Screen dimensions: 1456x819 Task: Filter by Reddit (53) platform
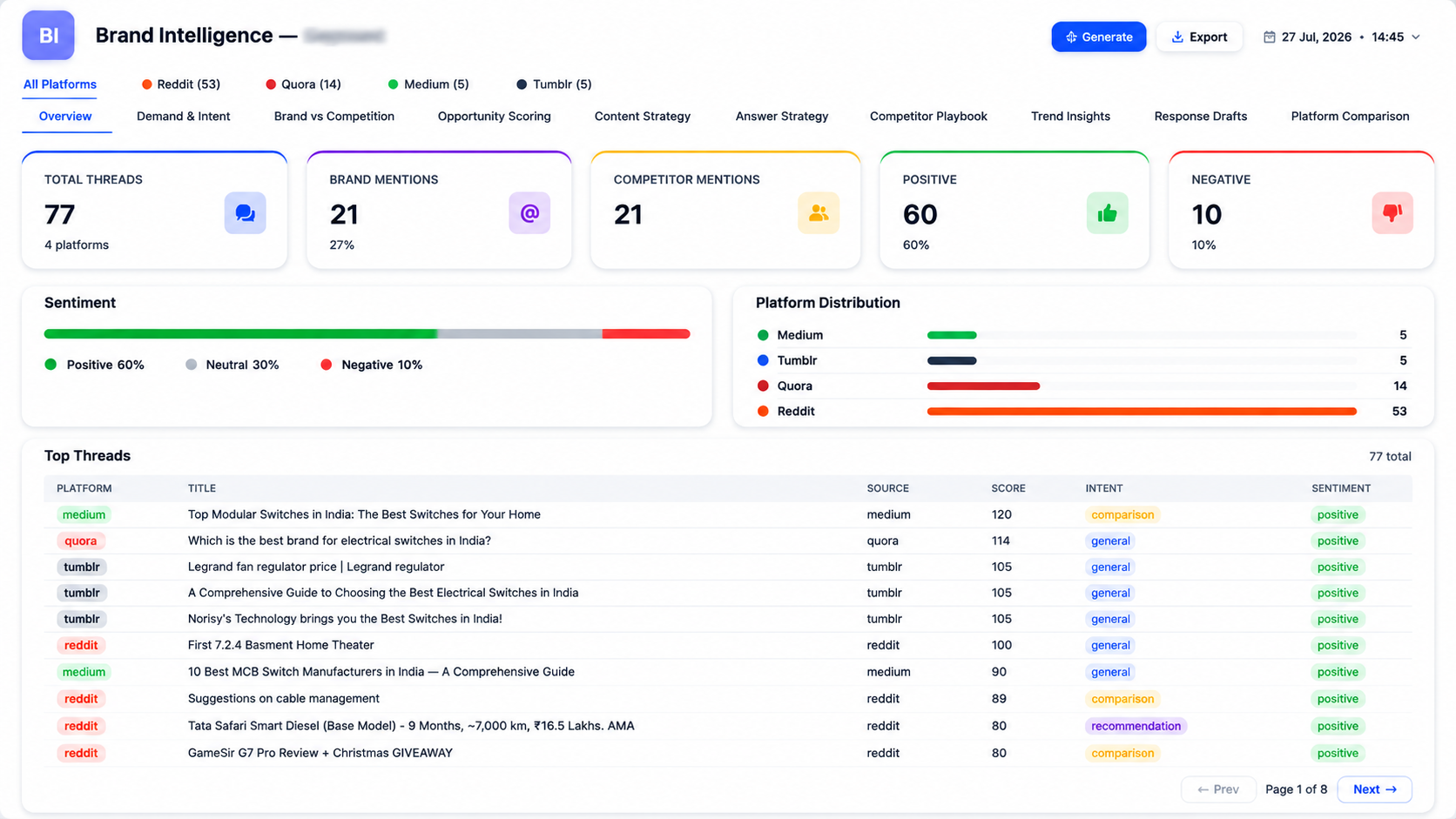[x=181, y=84]
